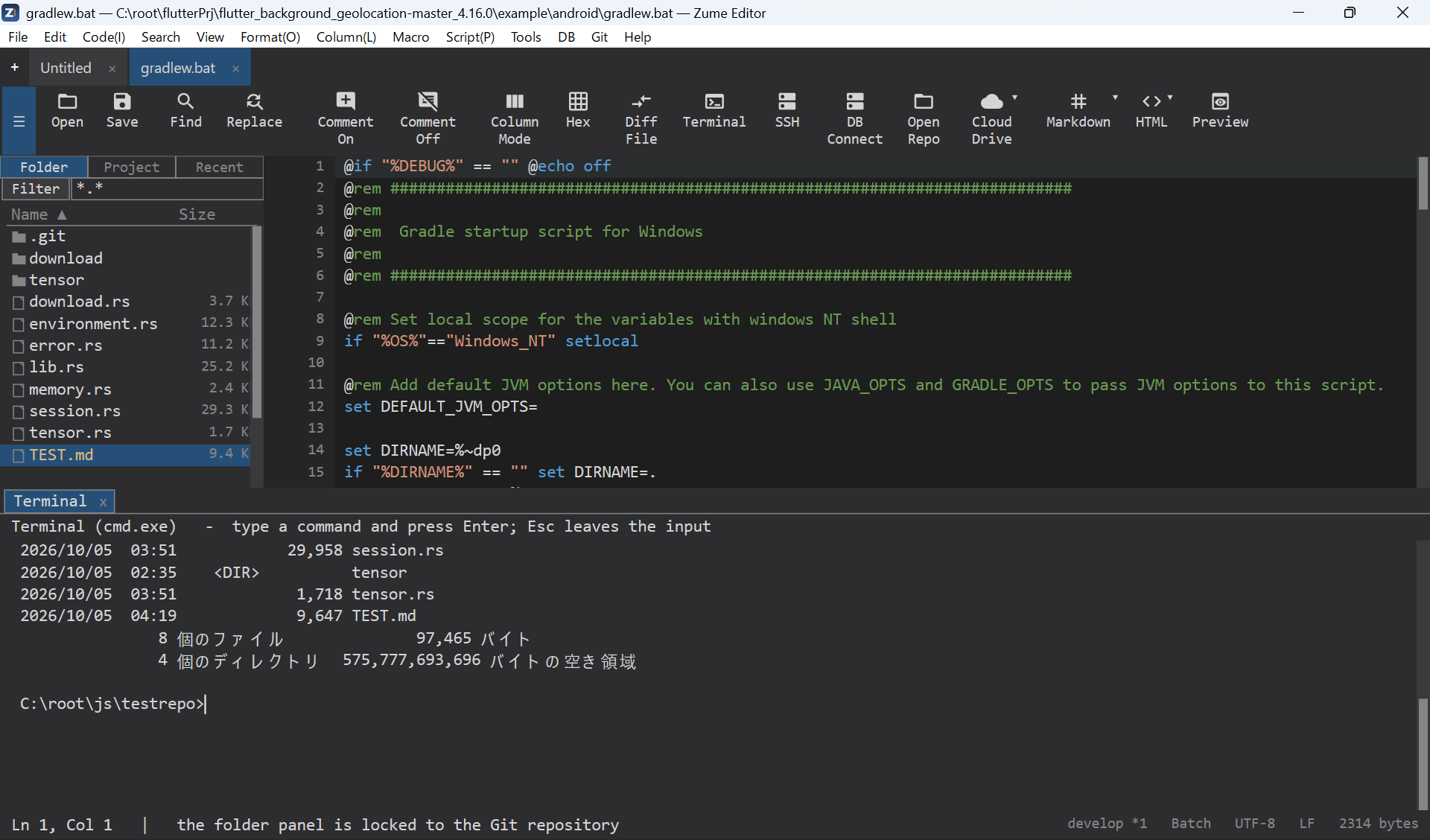Open DB Connect
The image size is (1430, 840).
point(854,119)
